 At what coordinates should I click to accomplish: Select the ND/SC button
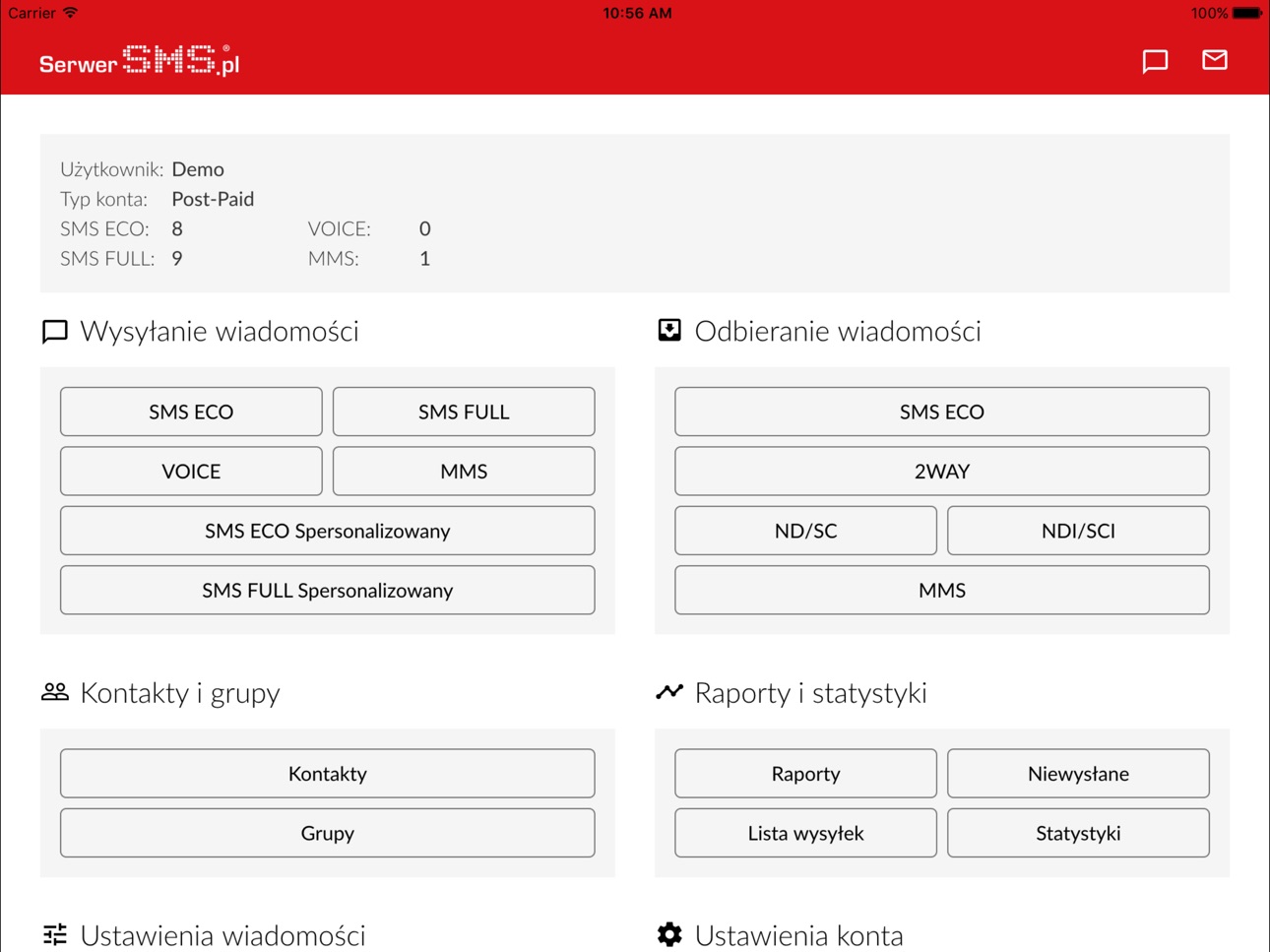[805, 531]
